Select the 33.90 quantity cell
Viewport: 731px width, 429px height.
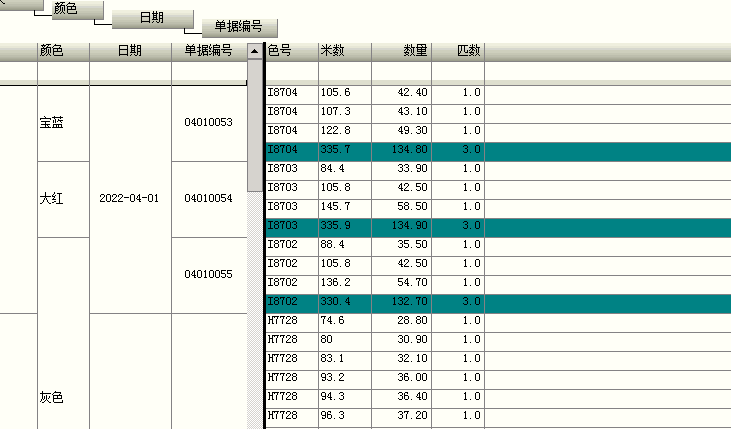click(402, 169)
